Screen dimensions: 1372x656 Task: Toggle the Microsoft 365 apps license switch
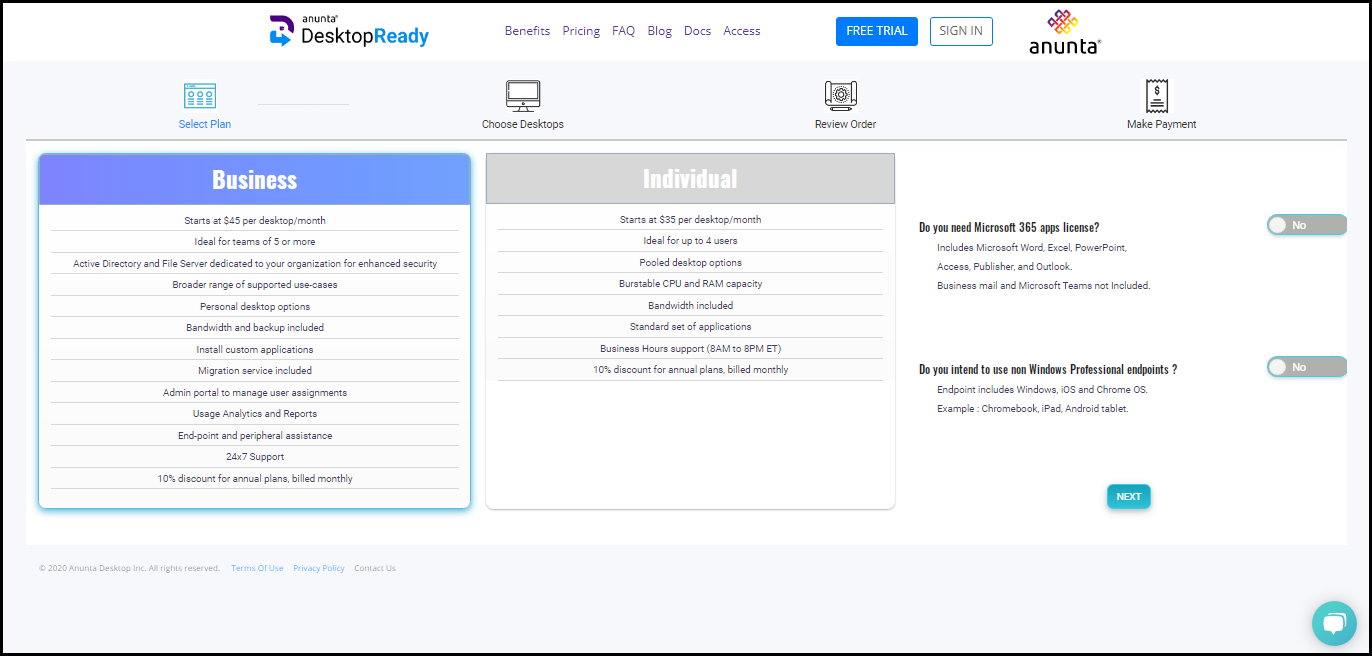(1306, 225)
